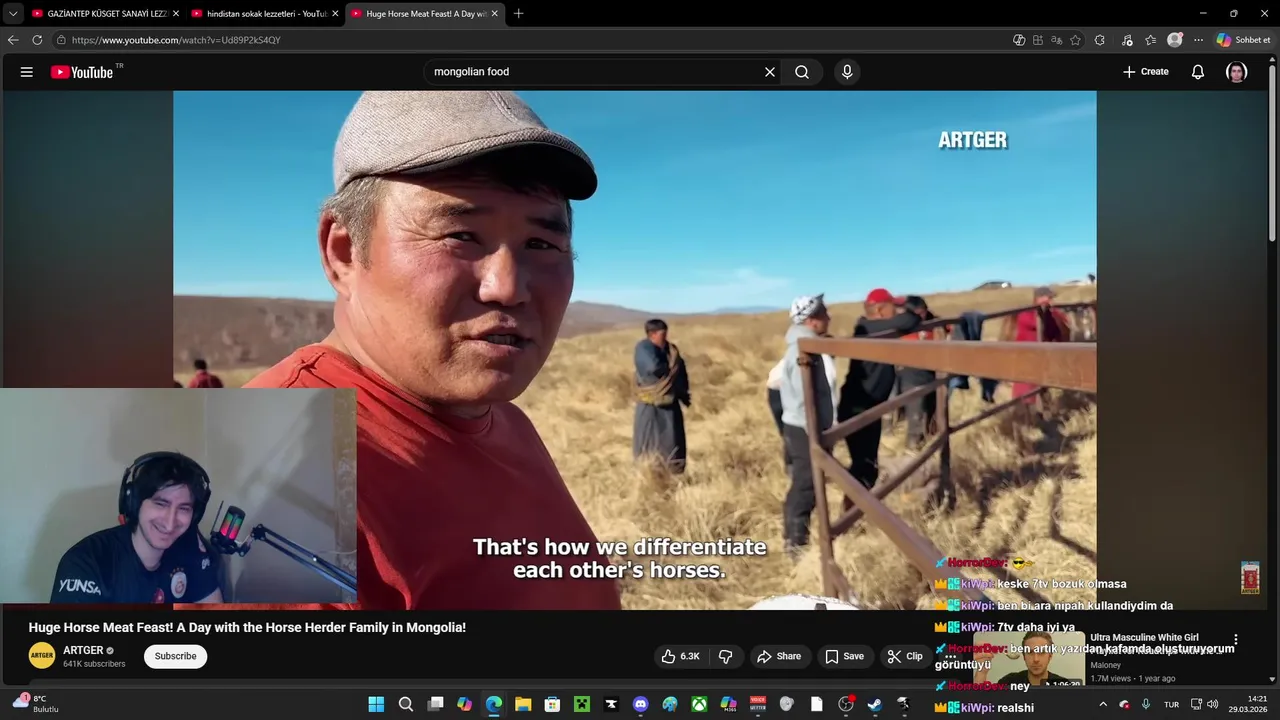Open Copilot app from the taskbar
This screenshot has height=720, width=1280.
click(464, 704)
